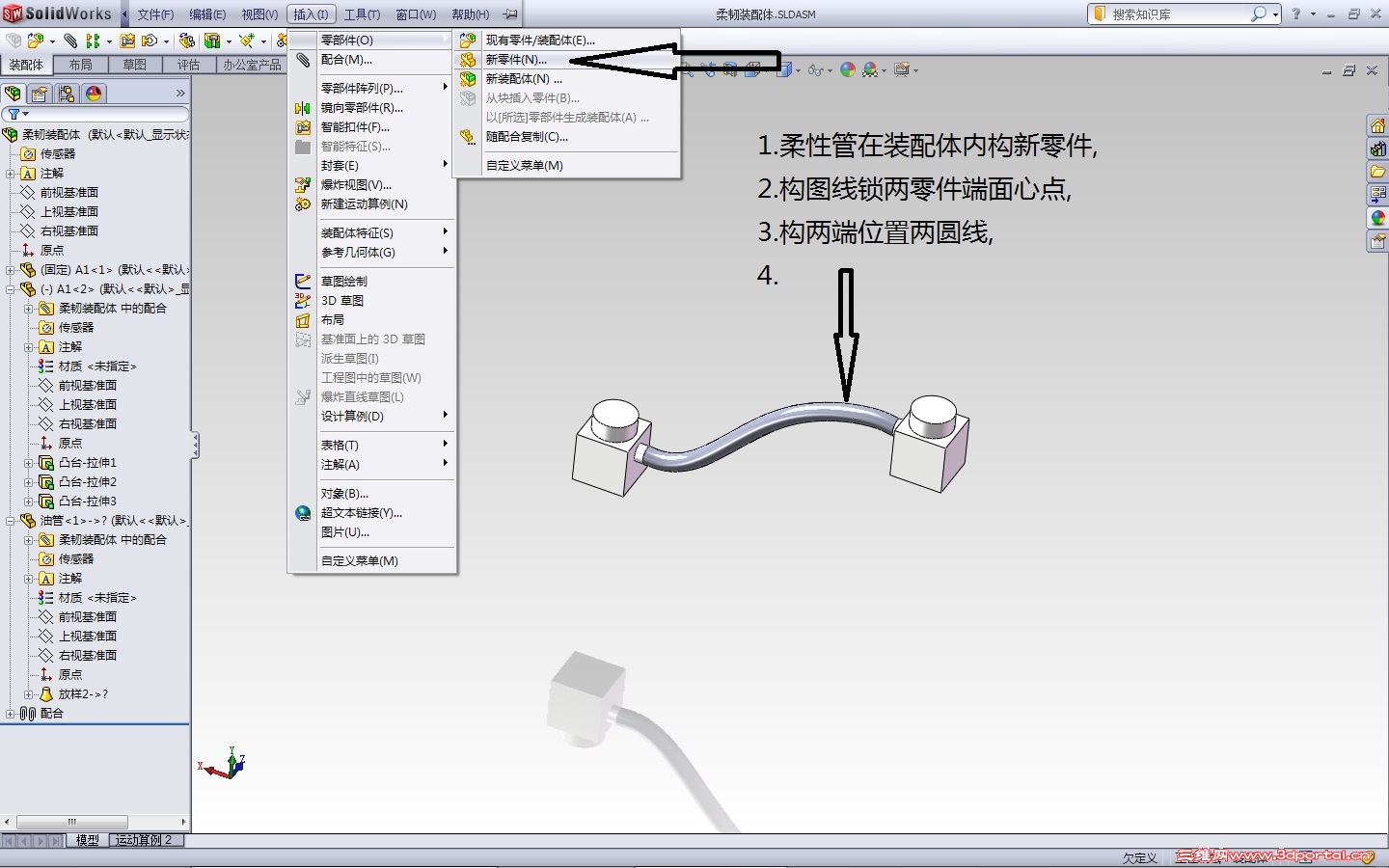Screen dimensions: 1389x868
Task: Open the 插入(I) menu
Action: point(311,14)
